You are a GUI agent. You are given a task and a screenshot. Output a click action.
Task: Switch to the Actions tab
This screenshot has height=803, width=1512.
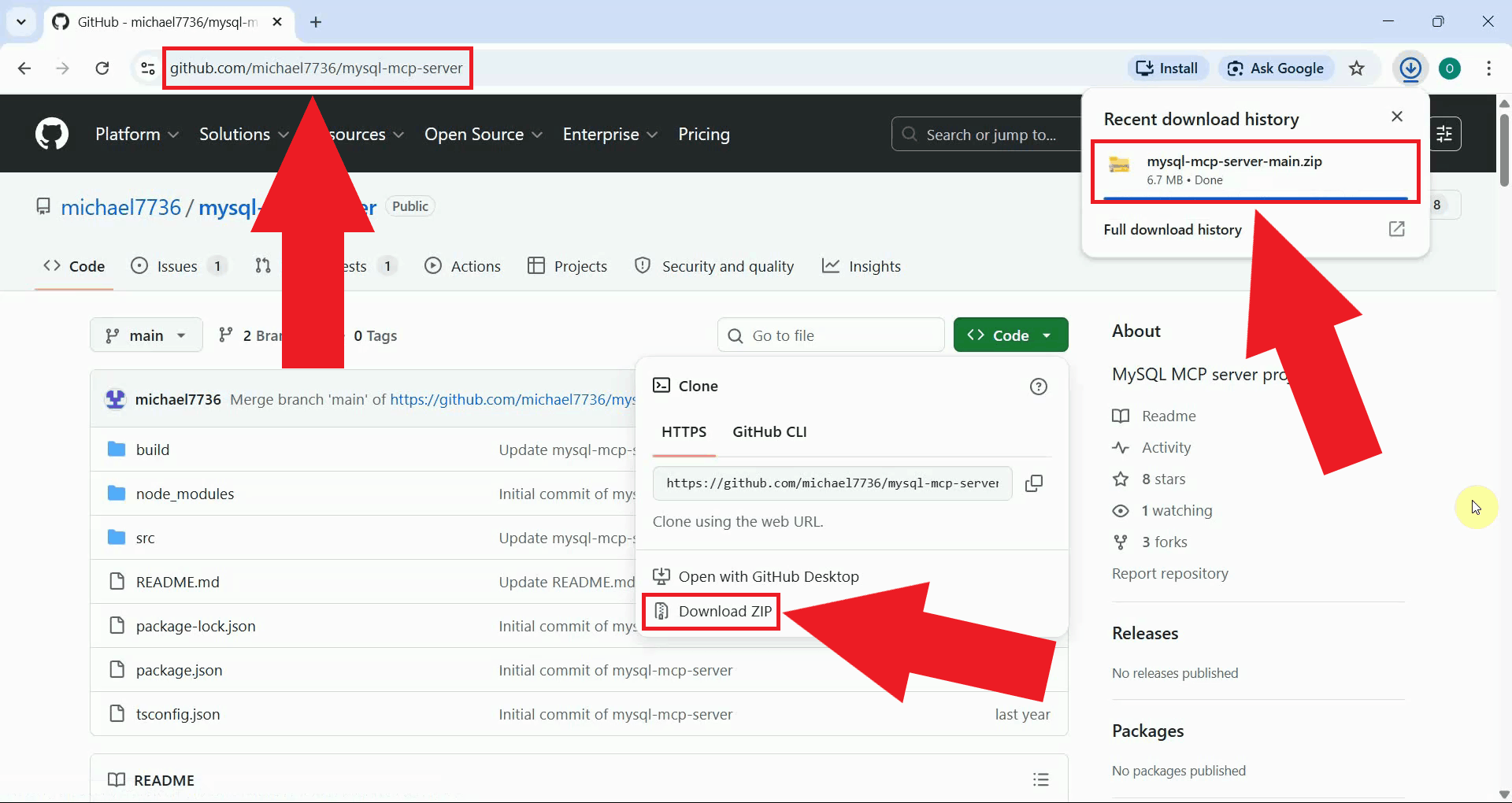click(462, 266)
